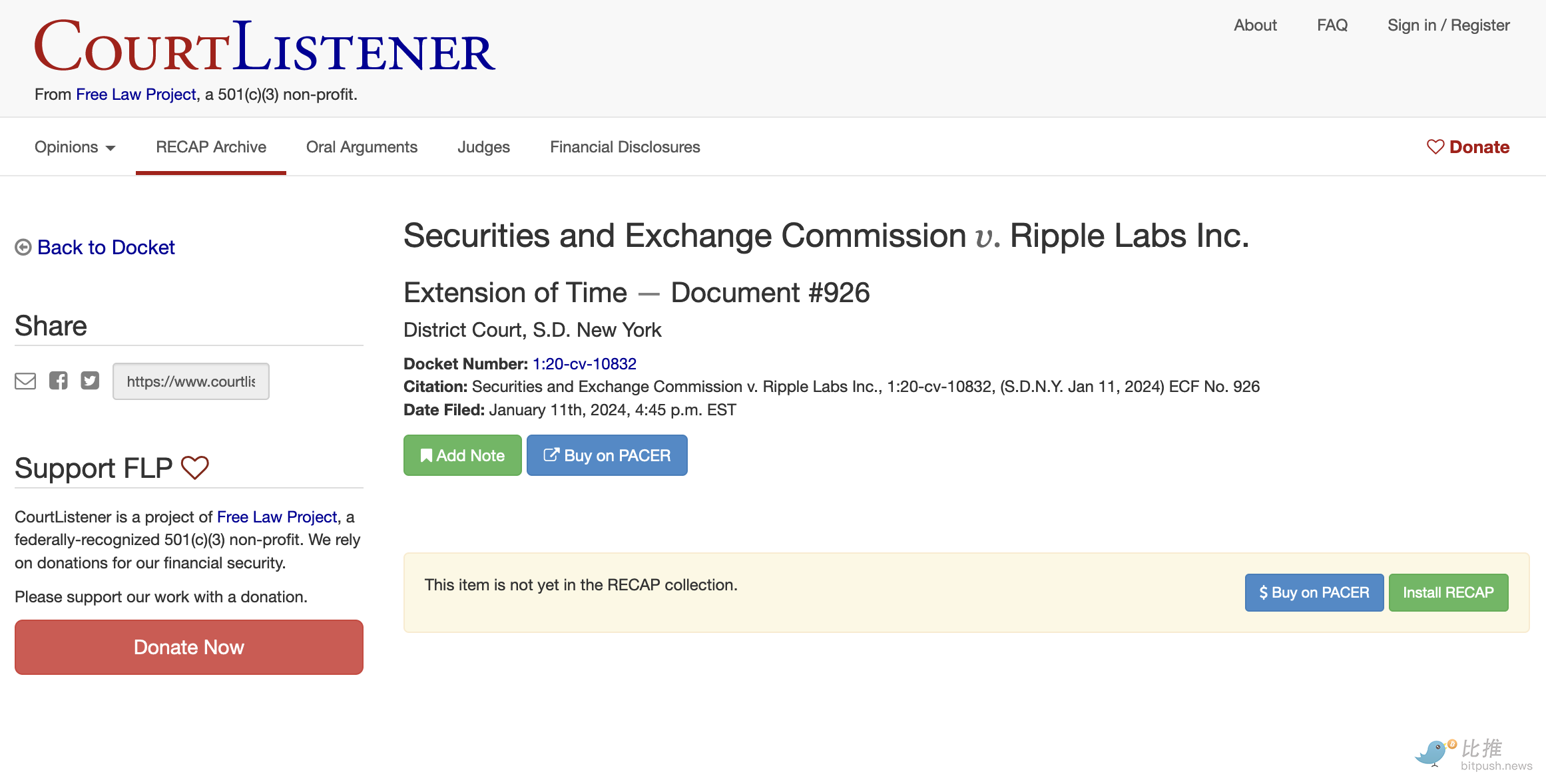Click the back arrow circle icon
This screenshot has width=1546, height=784.
(x=23, y=248)
